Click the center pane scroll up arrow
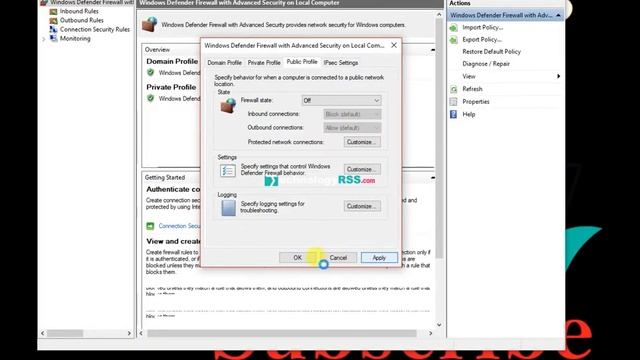This screenshot has width=640, height=360. tap(439, 14)
